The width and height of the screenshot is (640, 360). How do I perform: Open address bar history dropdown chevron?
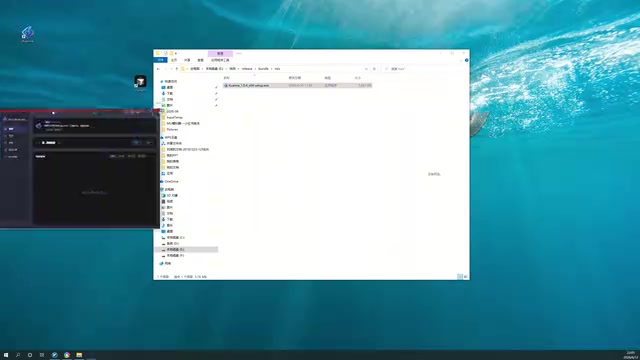[366, 69]
